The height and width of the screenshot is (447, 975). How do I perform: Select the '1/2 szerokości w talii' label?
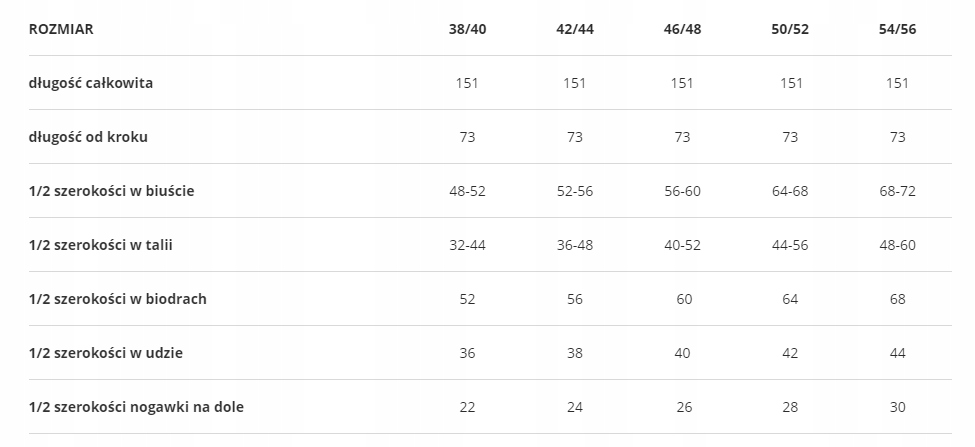point(101,245)
